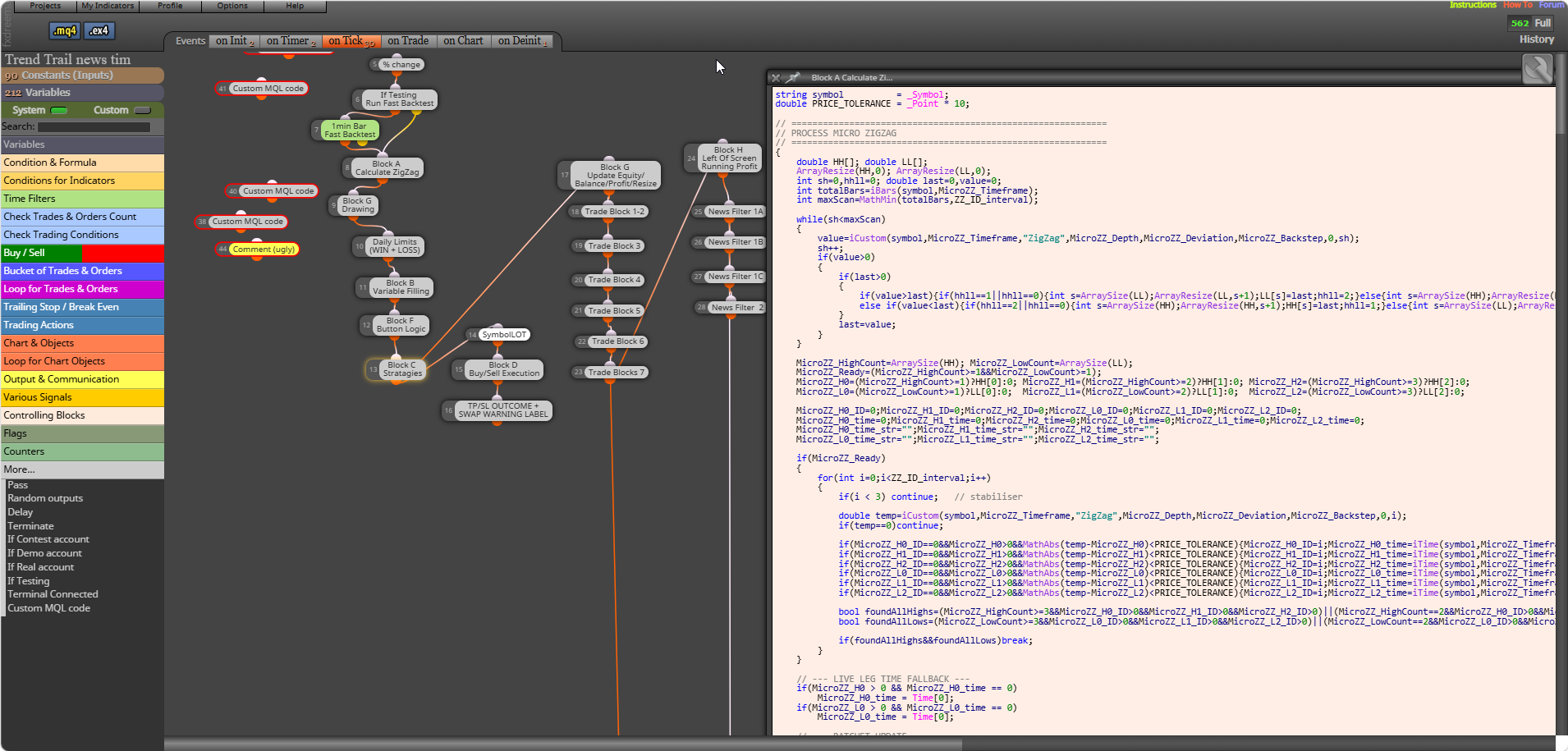
Task: Click the .ex4 compile icon
Action: [99, 31]
